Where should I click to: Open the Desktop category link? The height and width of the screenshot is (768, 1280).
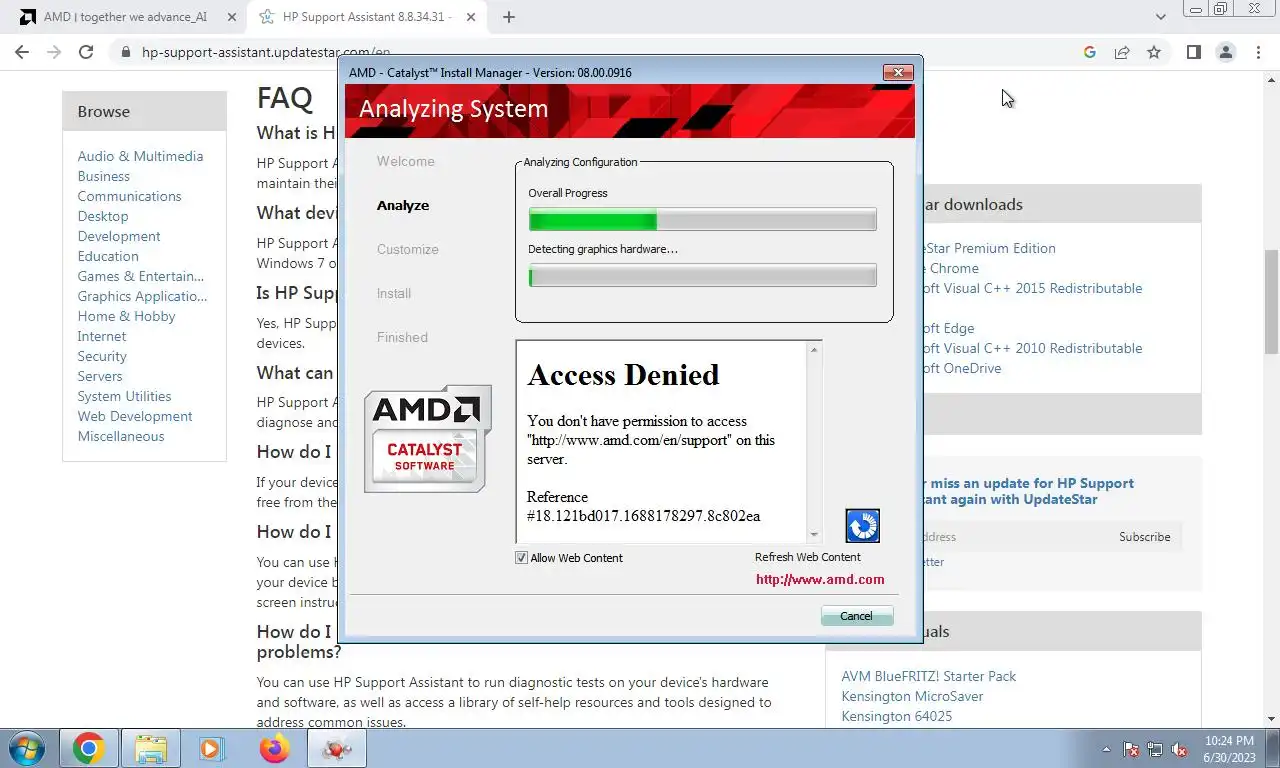click(x=103, y=216)
